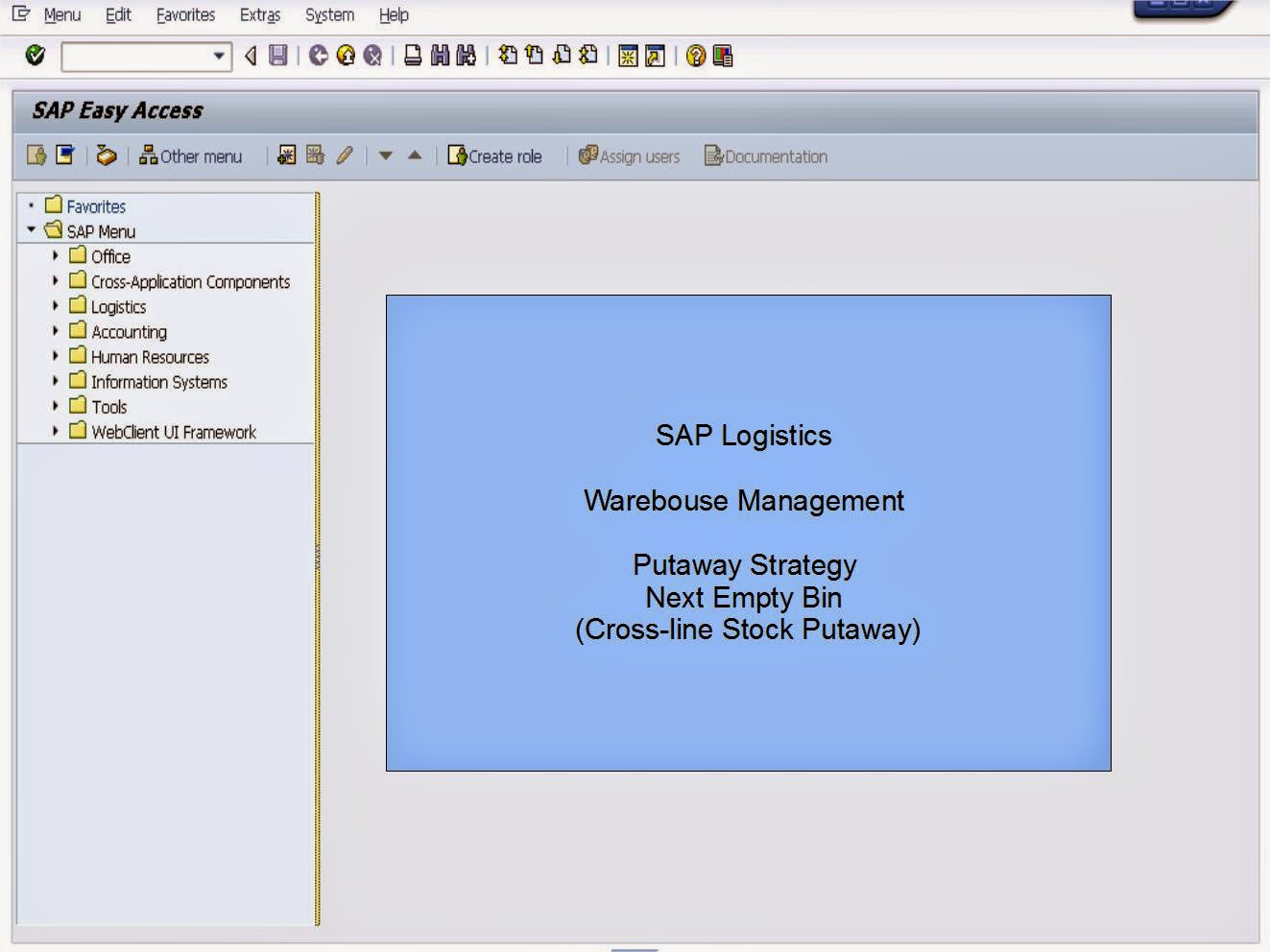Open the Extras menu
Image resolution: width=1270 pixels, height=952 pixels.
point(259,14)
